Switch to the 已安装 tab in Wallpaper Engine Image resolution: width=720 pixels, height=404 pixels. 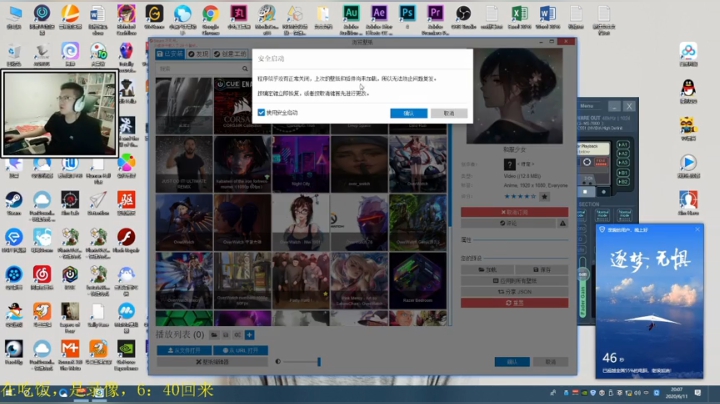point(170,54)
